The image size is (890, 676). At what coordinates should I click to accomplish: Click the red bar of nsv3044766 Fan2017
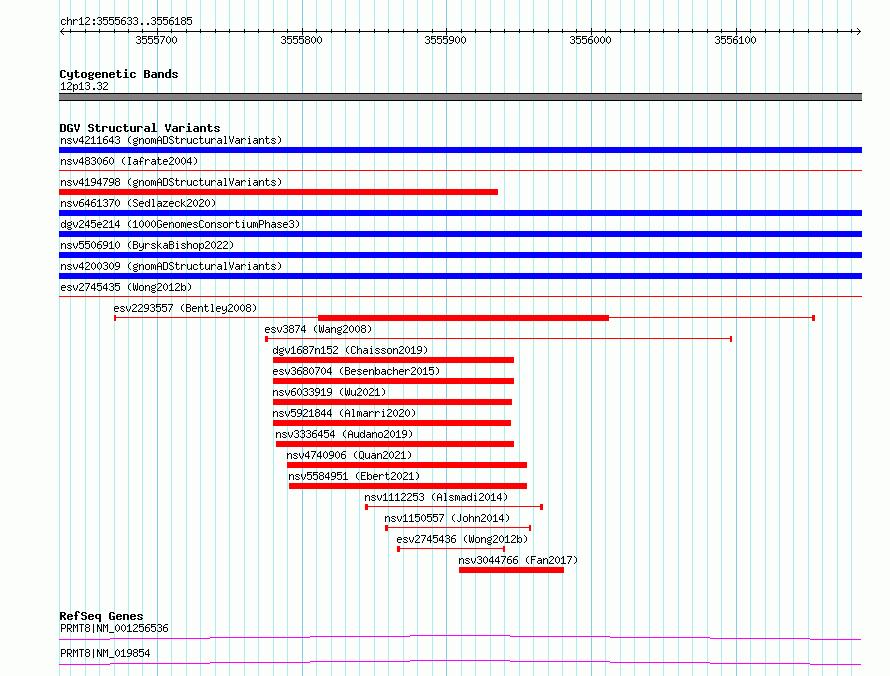(x=511, y=570)
